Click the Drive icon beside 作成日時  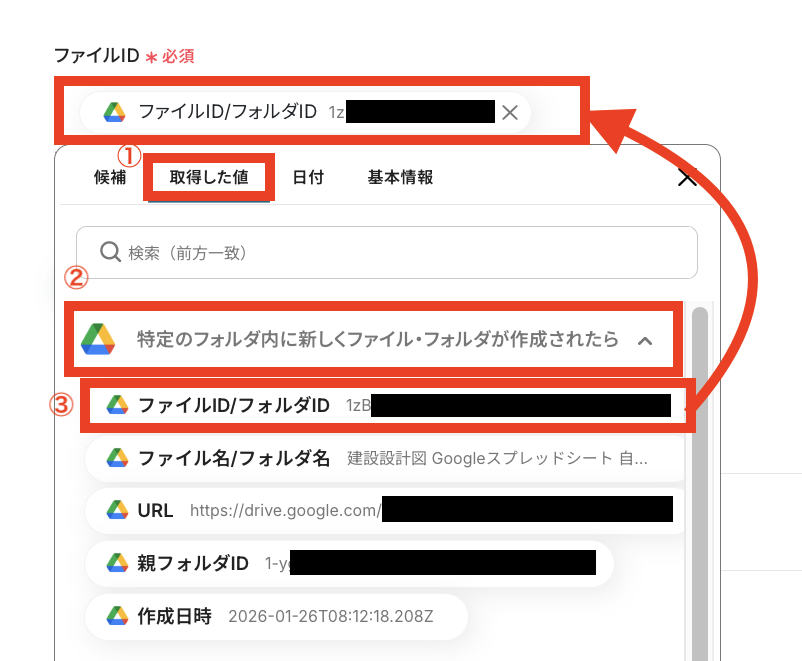point(117,616)
